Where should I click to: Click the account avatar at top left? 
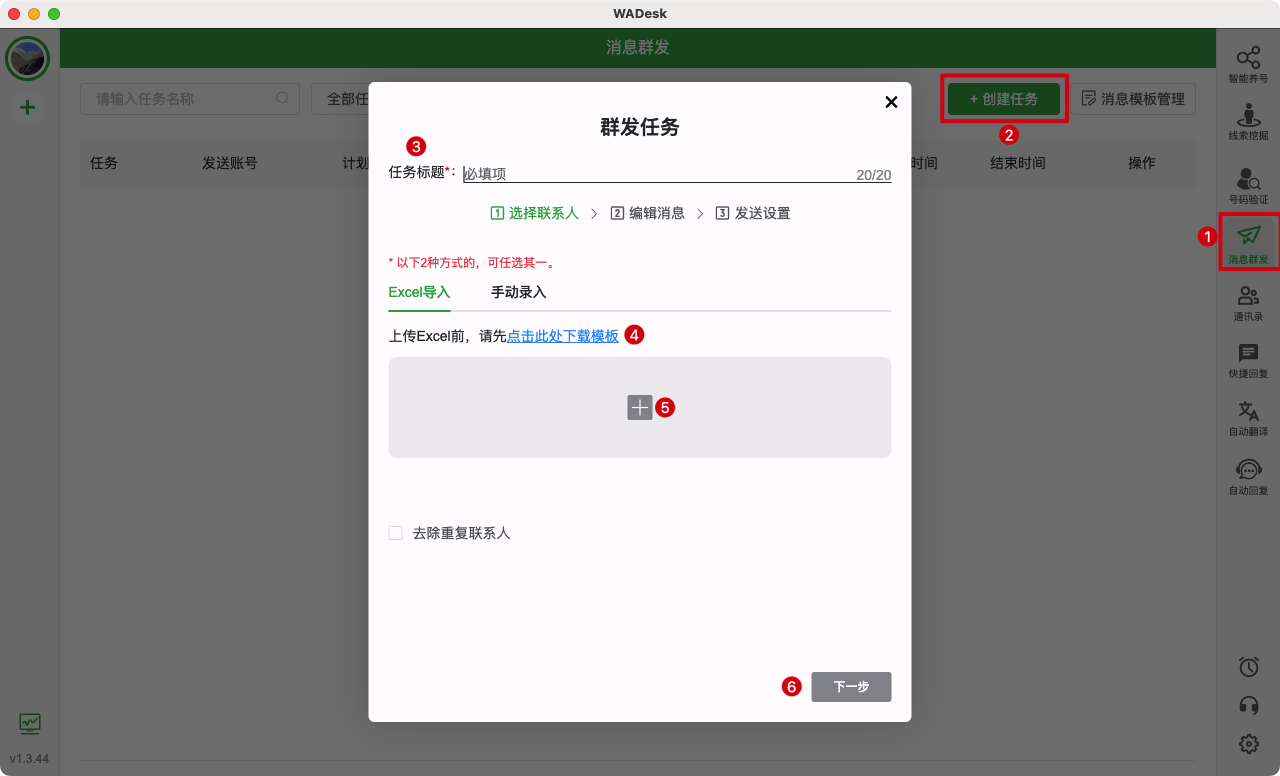(x=28, y=59)
